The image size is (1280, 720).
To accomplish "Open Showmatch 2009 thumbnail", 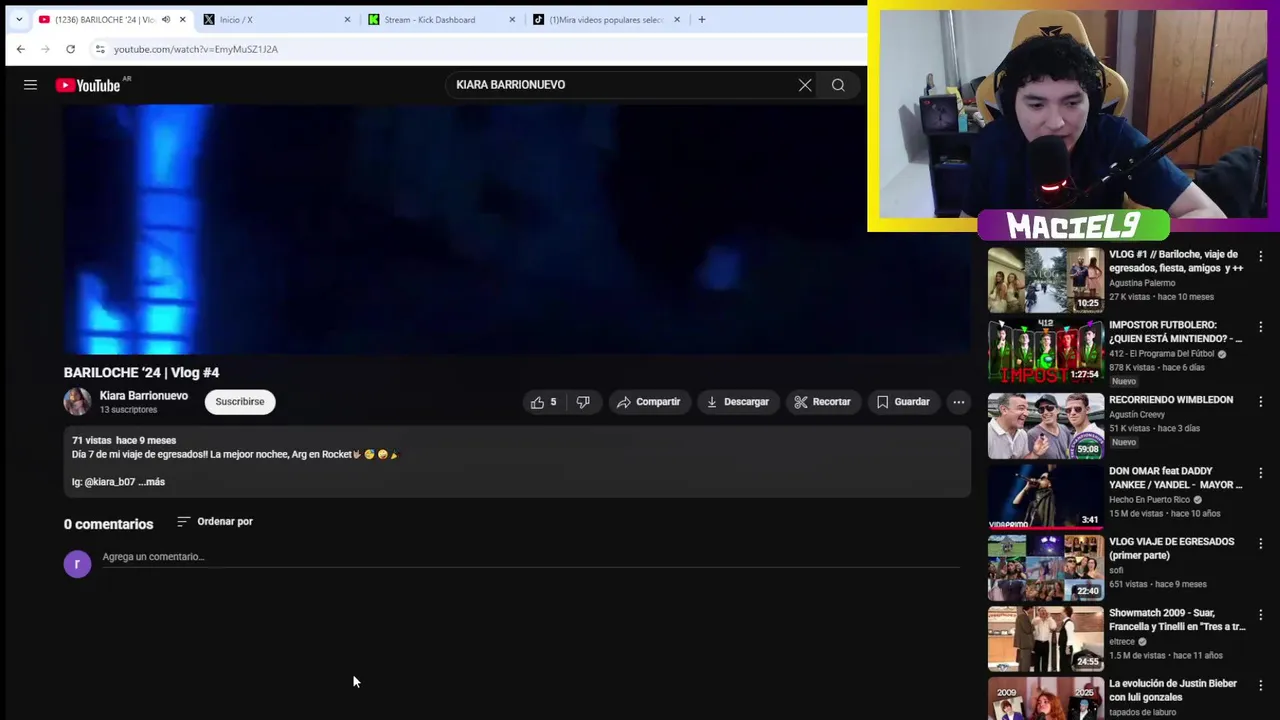I will pos(1046,638).
